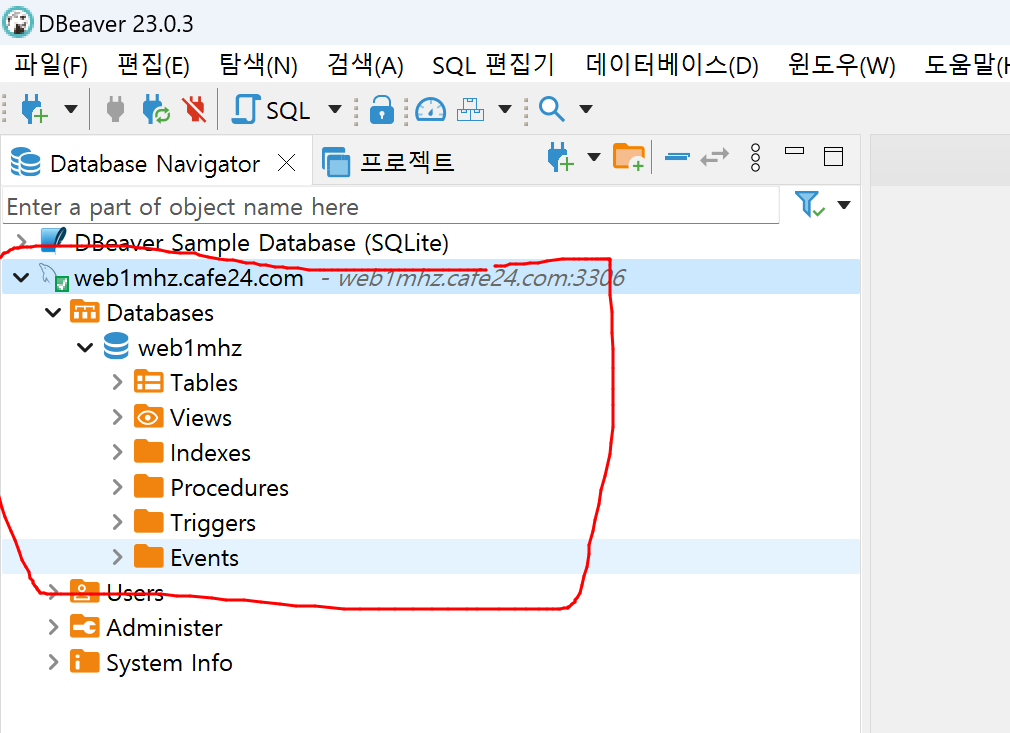Click navigator panel's New Connection plug icon

coord(560,157)
